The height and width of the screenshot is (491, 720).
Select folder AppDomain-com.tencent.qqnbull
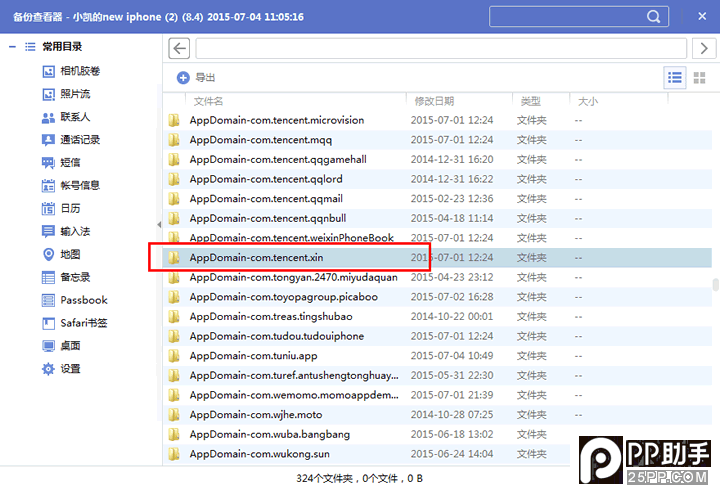point(437,219)
